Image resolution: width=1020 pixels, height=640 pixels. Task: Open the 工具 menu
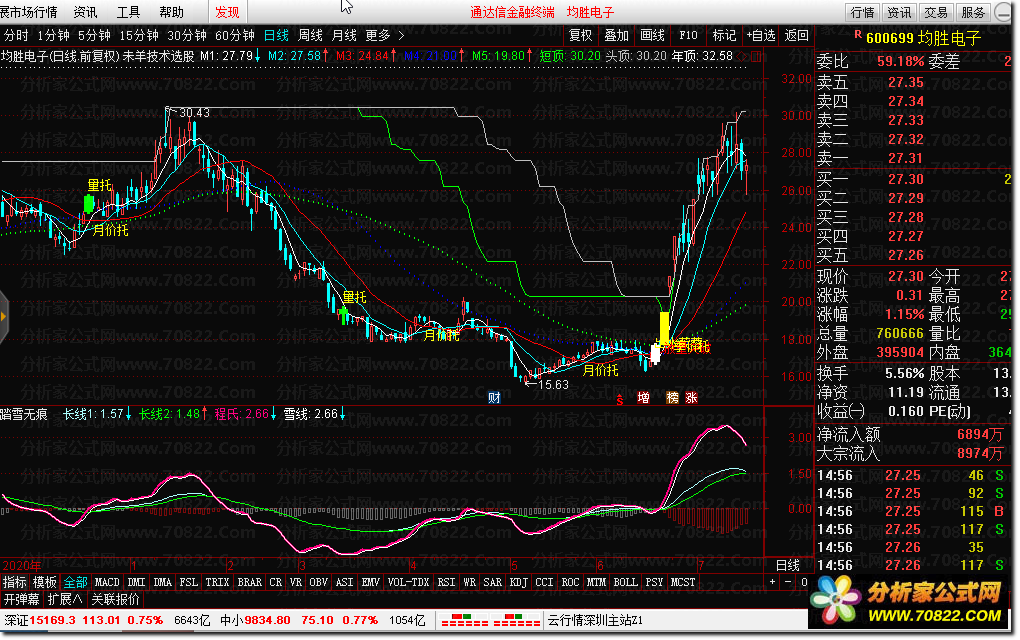[128, 12]
